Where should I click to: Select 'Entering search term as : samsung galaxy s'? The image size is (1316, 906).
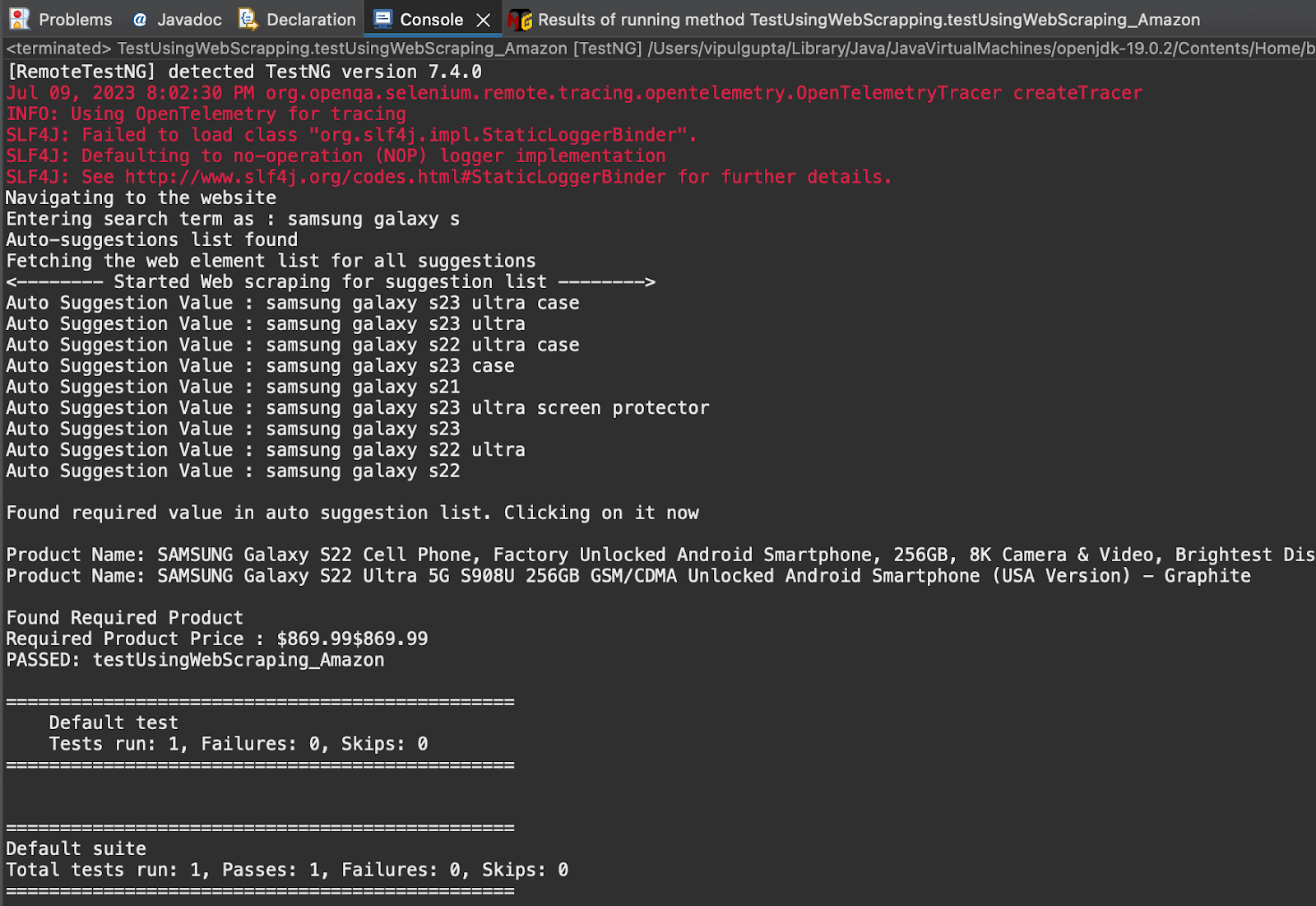(x=233, y=219)
